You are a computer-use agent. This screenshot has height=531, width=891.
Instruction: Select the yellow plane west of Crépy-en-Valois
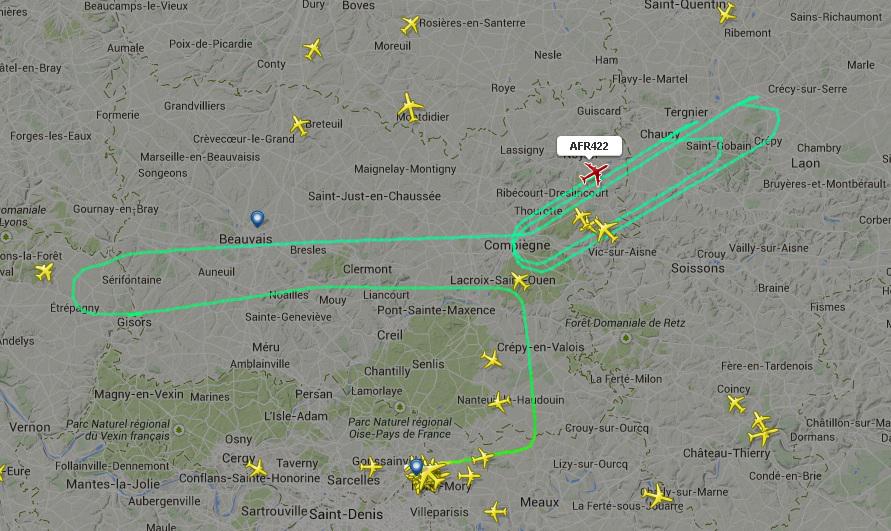492,359
